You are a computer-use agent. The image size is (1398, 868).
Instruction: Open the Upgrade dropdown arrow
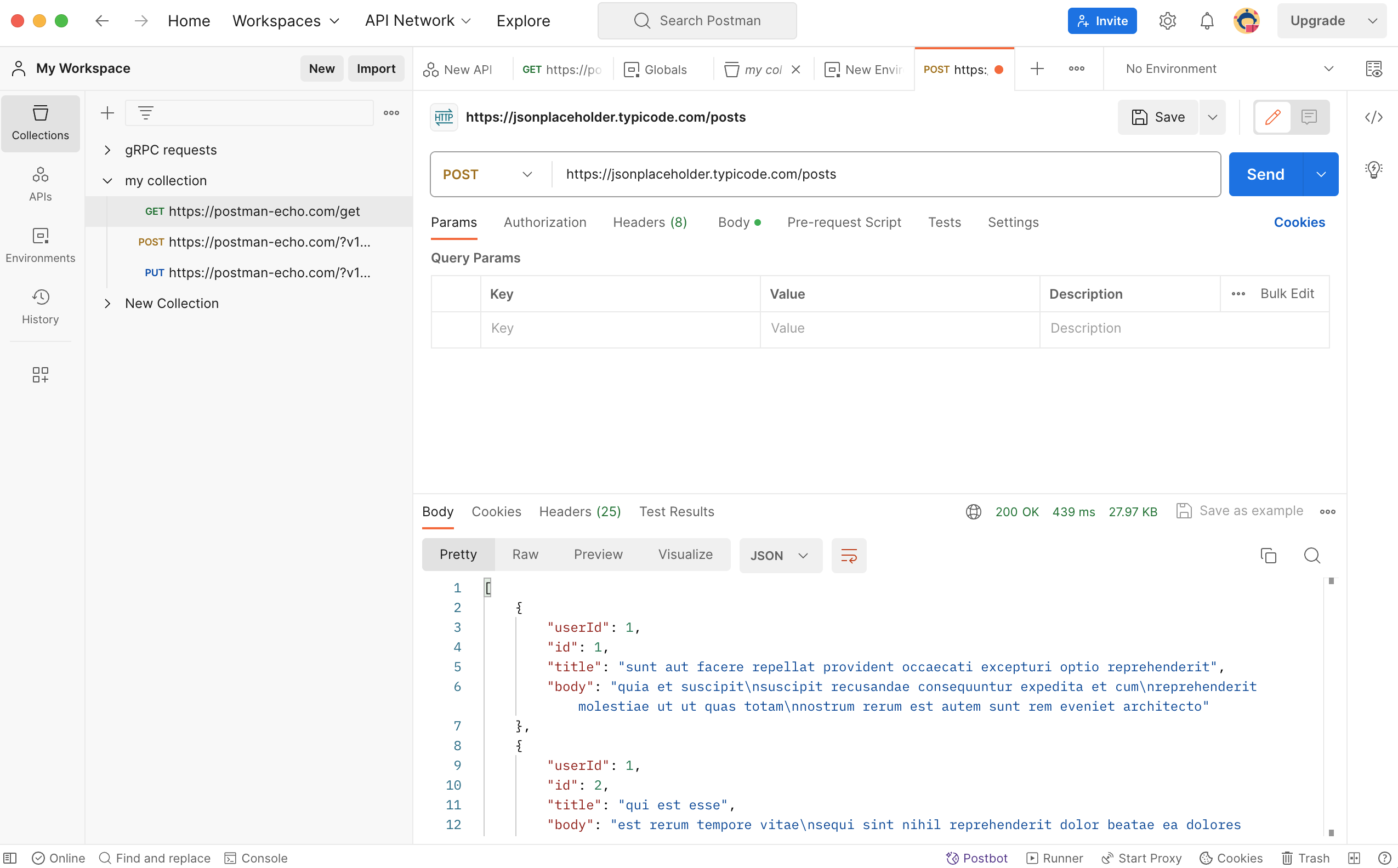click(x=1372, y=21)
